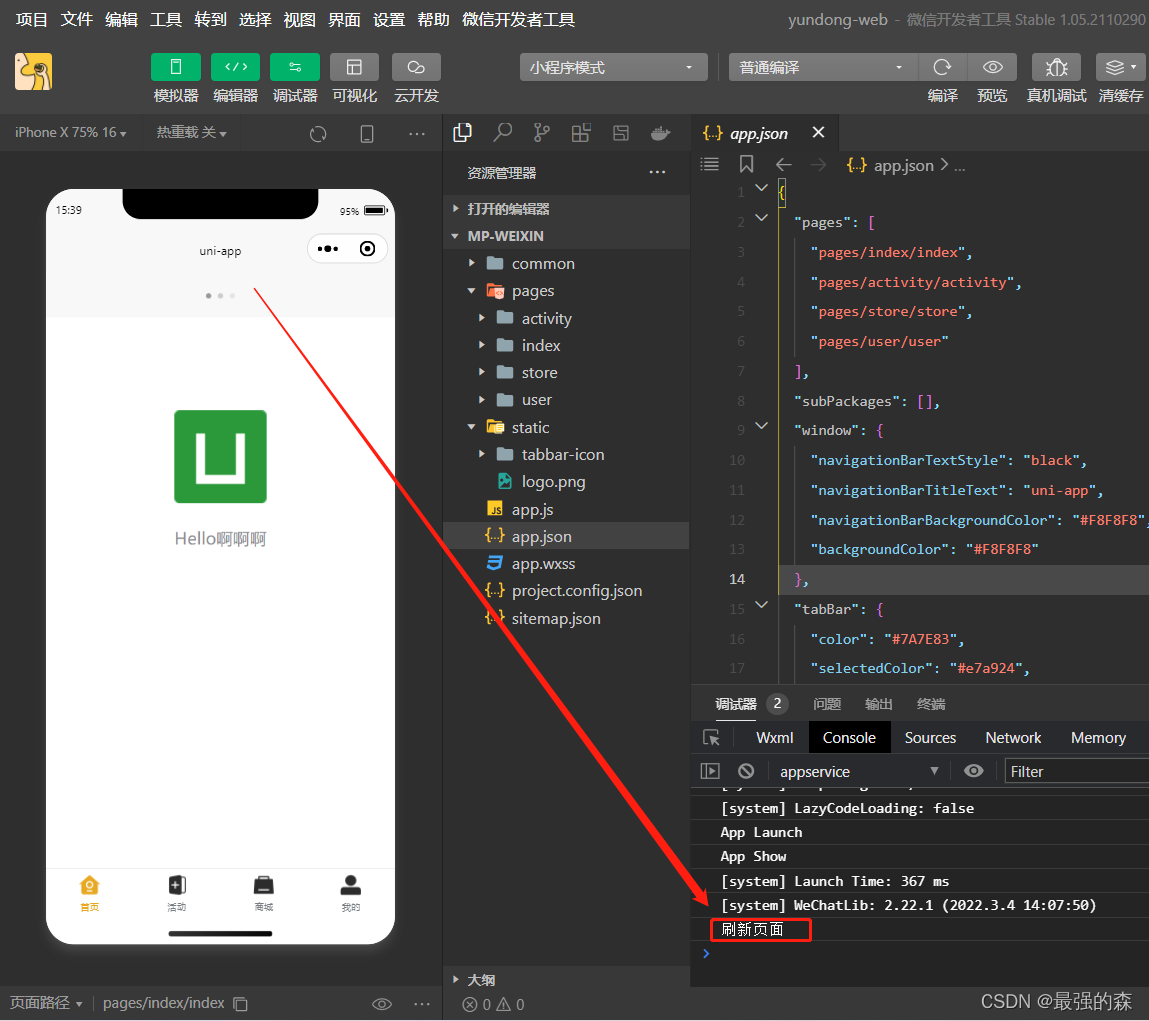The image size is (1149, 1021).
Task: Expand the 打开的编辑器 section
Action: coord(566,209)
